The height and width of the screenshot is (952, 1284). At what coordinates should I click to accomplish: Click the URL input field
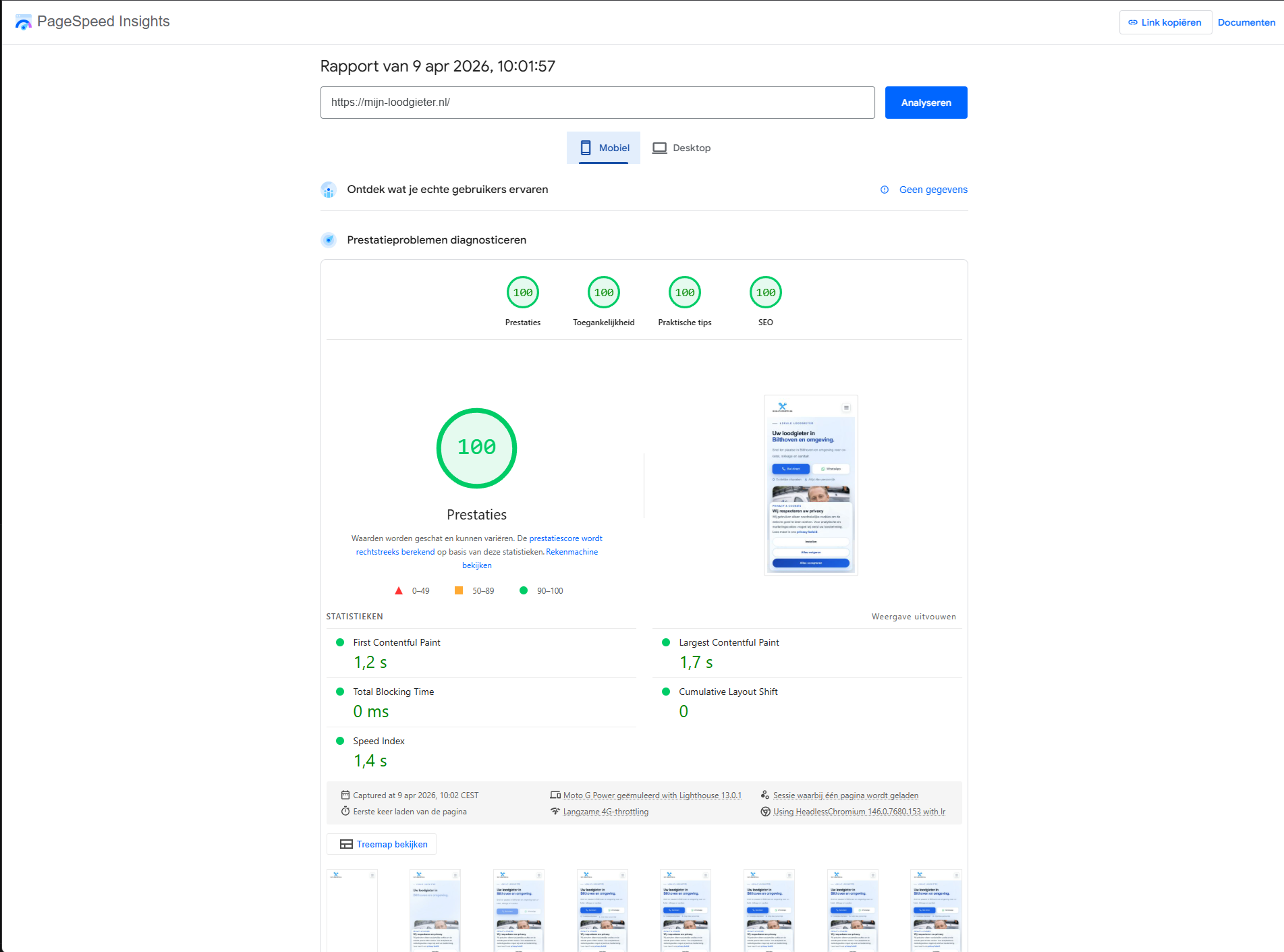[596, 103]
